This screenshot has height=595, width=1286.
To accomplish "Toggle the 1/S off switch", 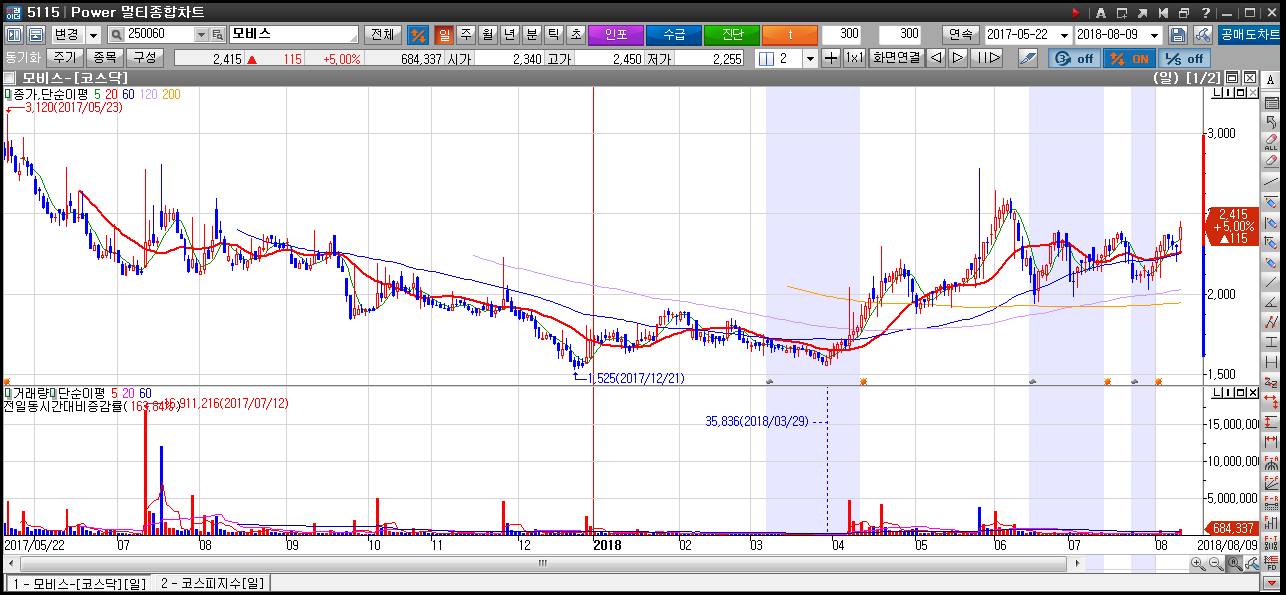I will click(1183, 58).
